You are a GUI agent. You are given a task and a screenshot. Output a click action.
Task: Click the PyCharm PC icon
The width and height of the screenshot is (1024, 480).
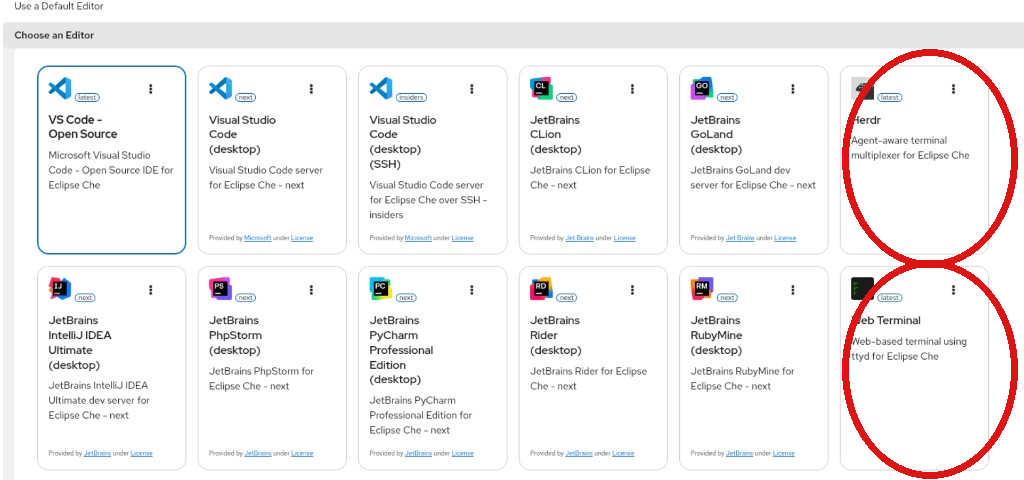pyautogui.click(x=381, y=289)
